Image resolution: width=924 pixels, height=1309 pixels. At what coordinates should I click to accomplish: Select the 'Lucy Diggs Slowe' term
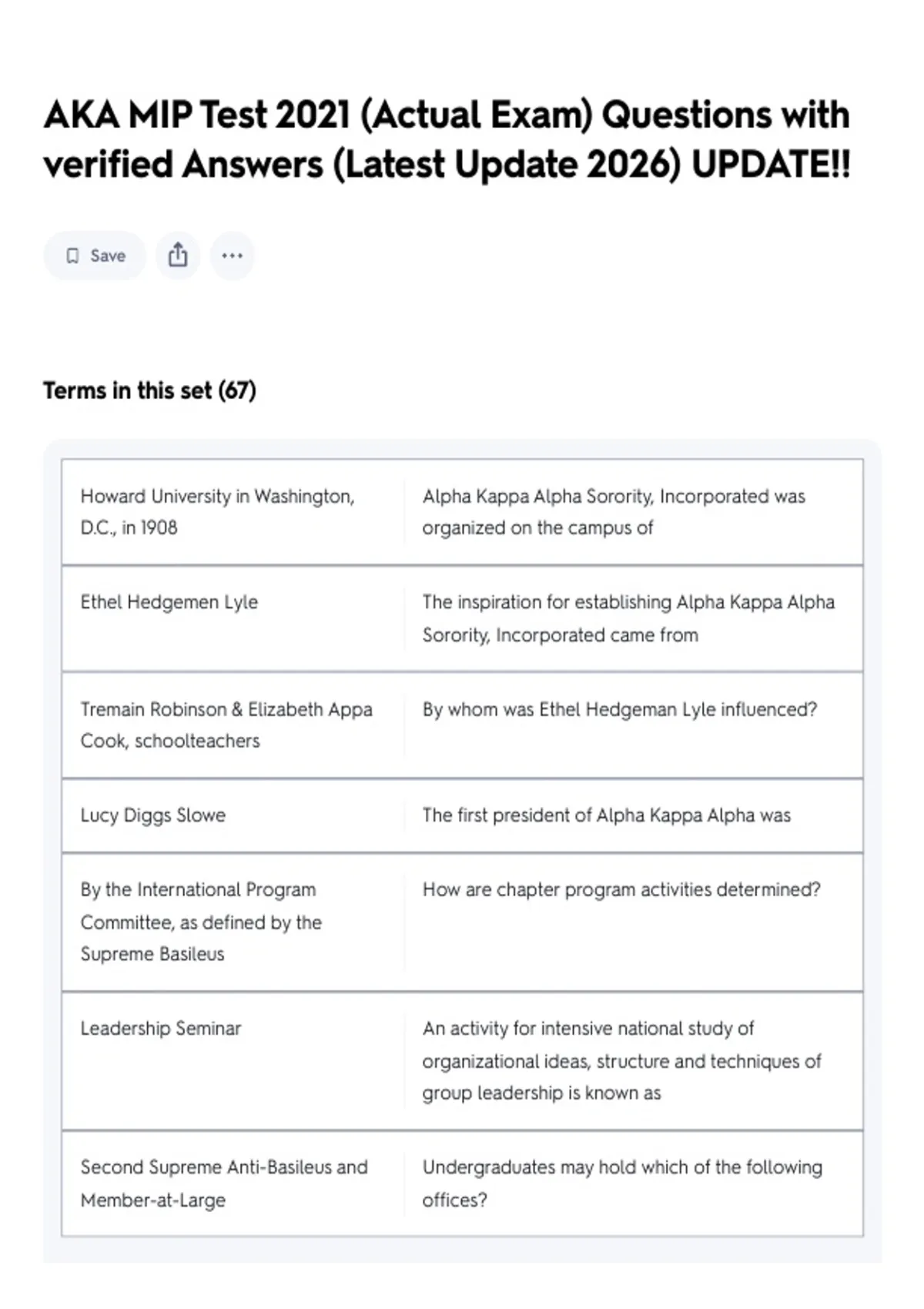[x=153, y=815]
